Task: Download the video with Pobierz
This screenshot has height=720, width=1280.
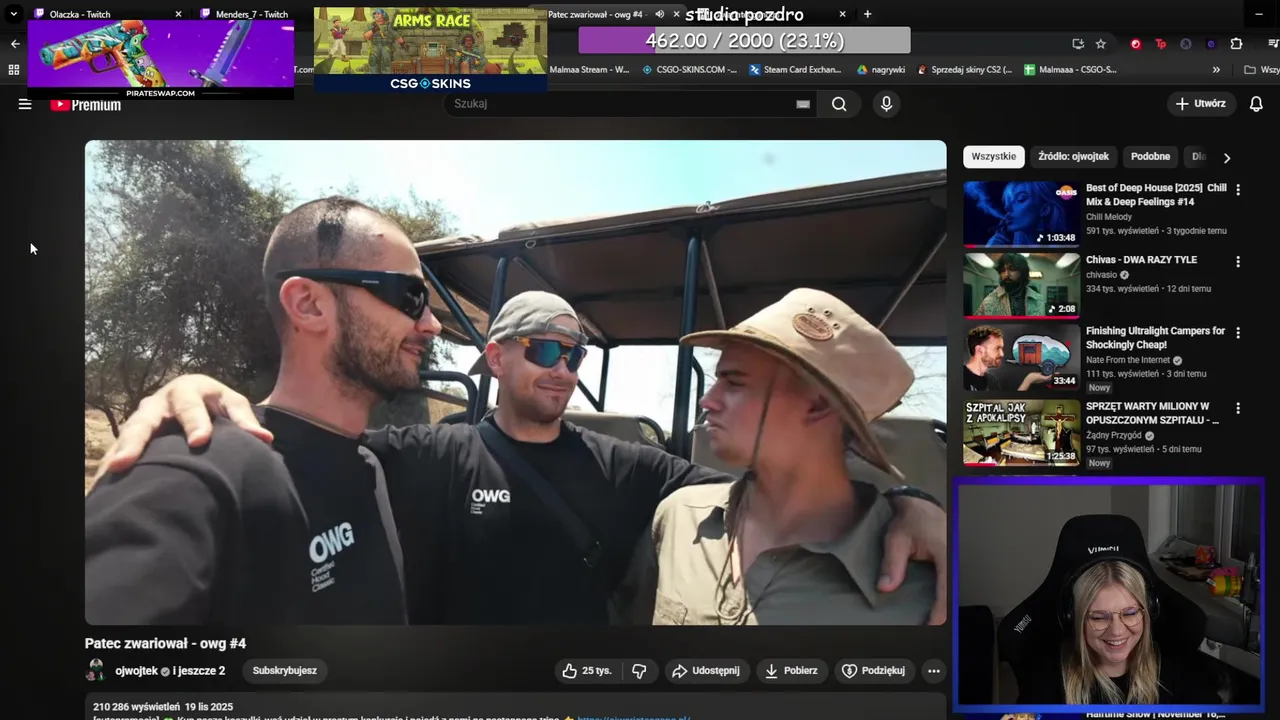Action: click(x=791, y=671)
